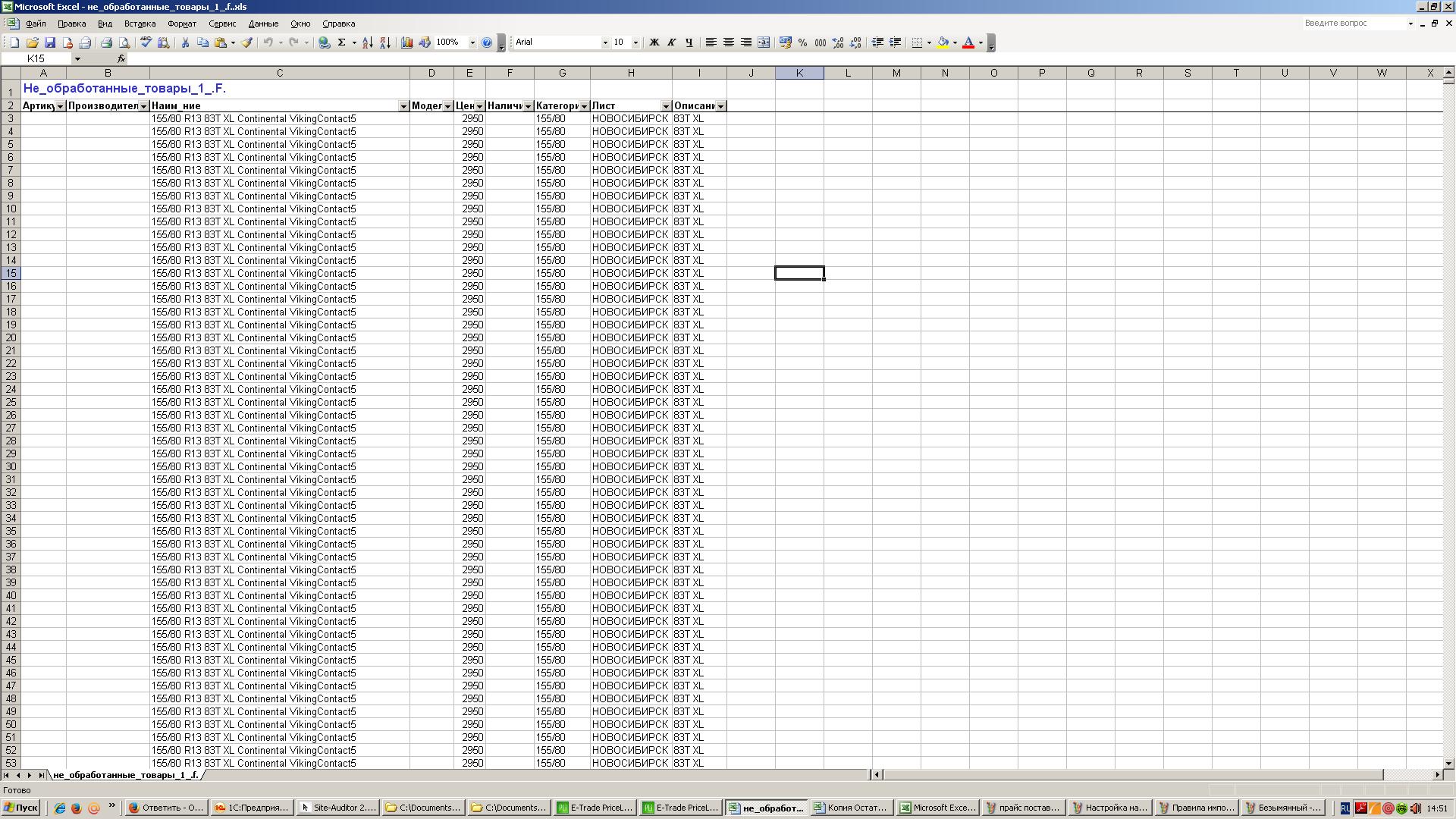Viewport: 1456px width, 819px height.
Task: Click the vertical scrollbar down arrow
Action: coord(1448,763)
